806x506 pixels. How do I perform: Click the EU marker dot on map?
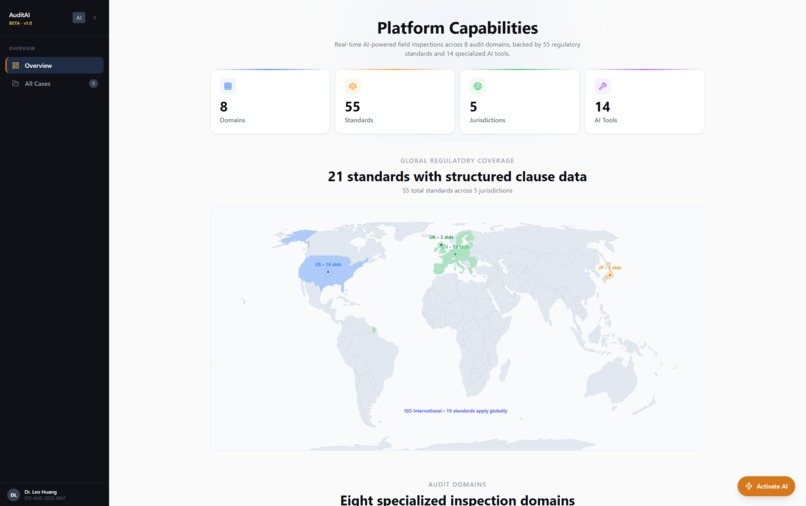[x=455, y=254]
